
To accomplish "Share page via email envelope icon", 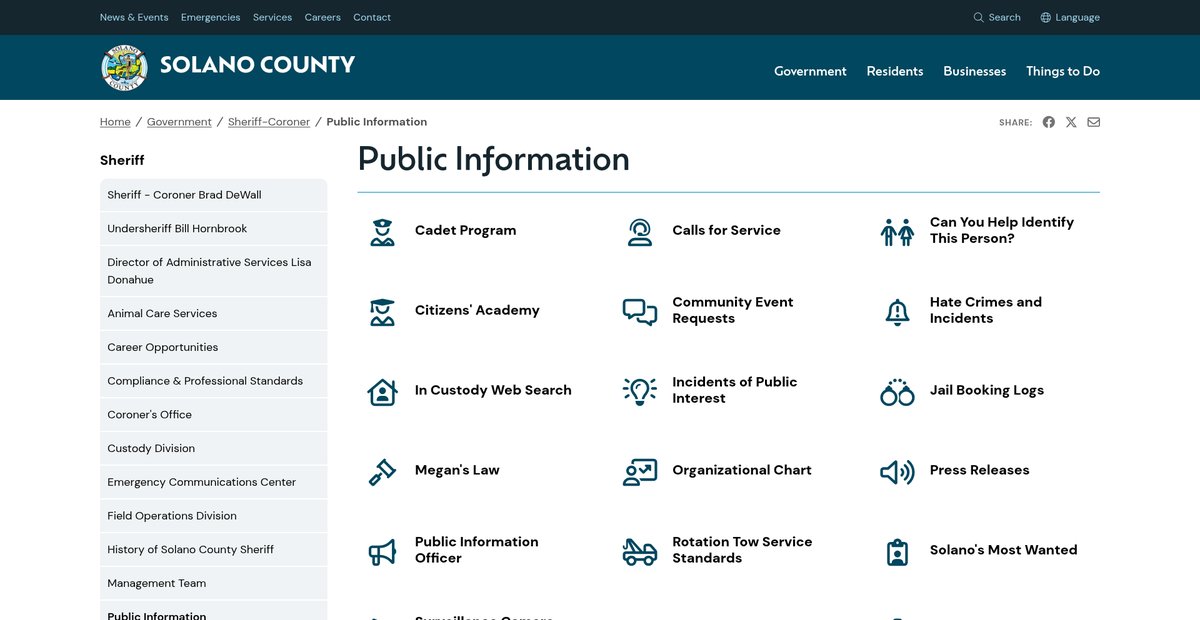I will click(1094, 122).
